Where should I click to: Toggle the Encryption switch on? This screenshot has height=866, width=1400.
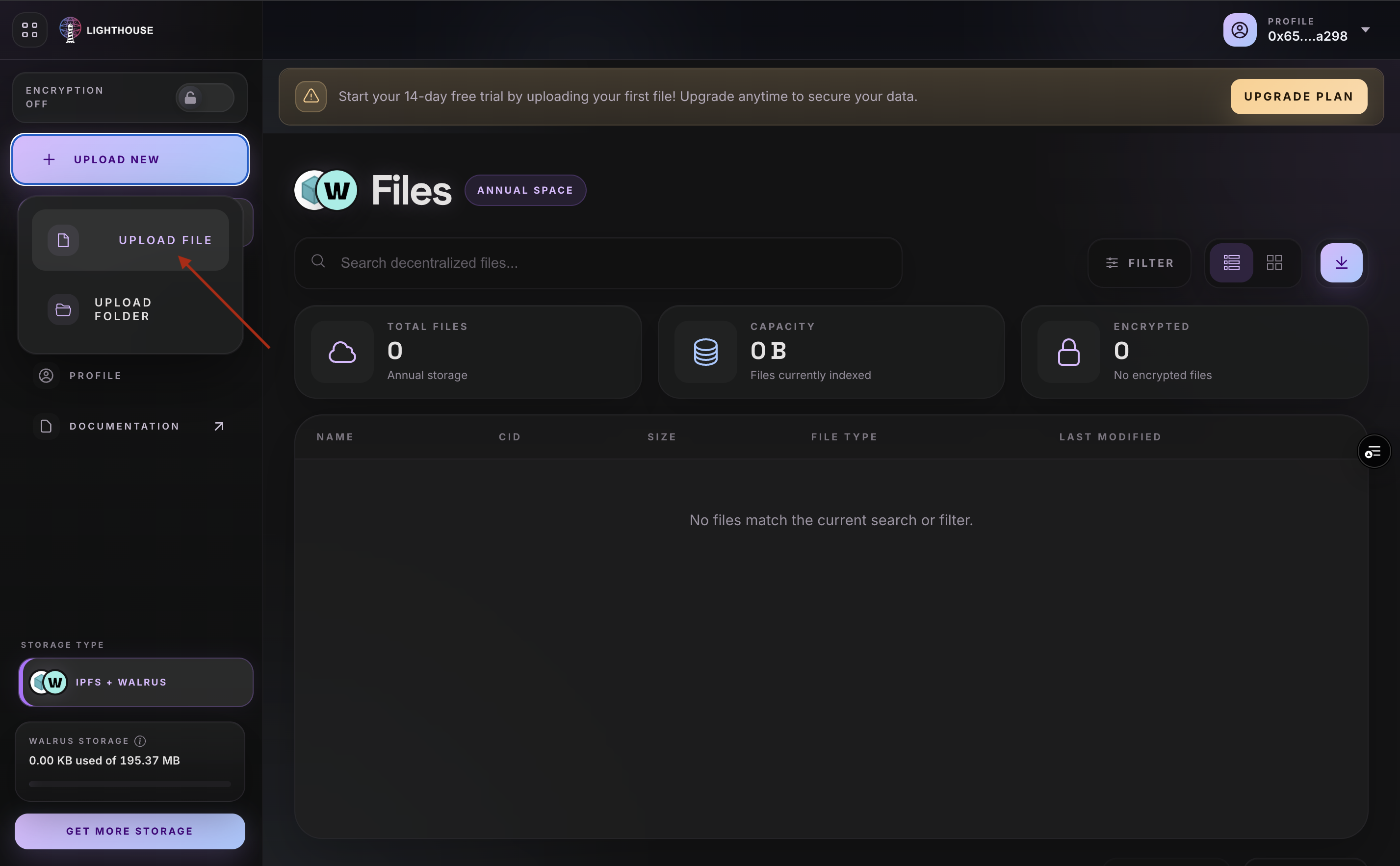point(205,98)
